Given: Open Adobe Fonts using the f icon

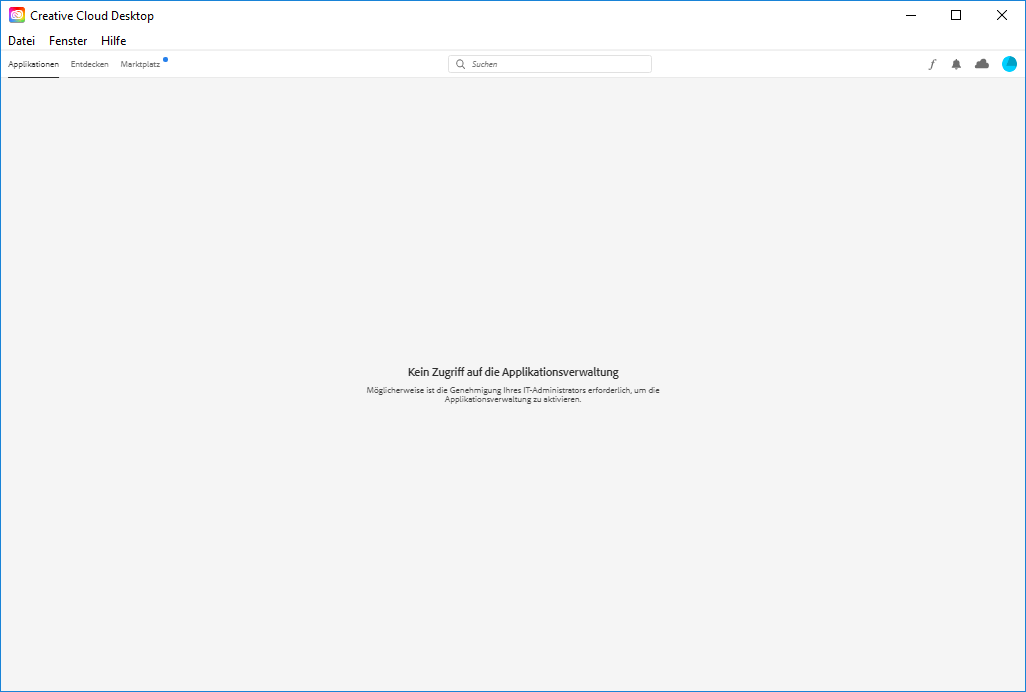Looking at the screenshot, I should 932,63.
